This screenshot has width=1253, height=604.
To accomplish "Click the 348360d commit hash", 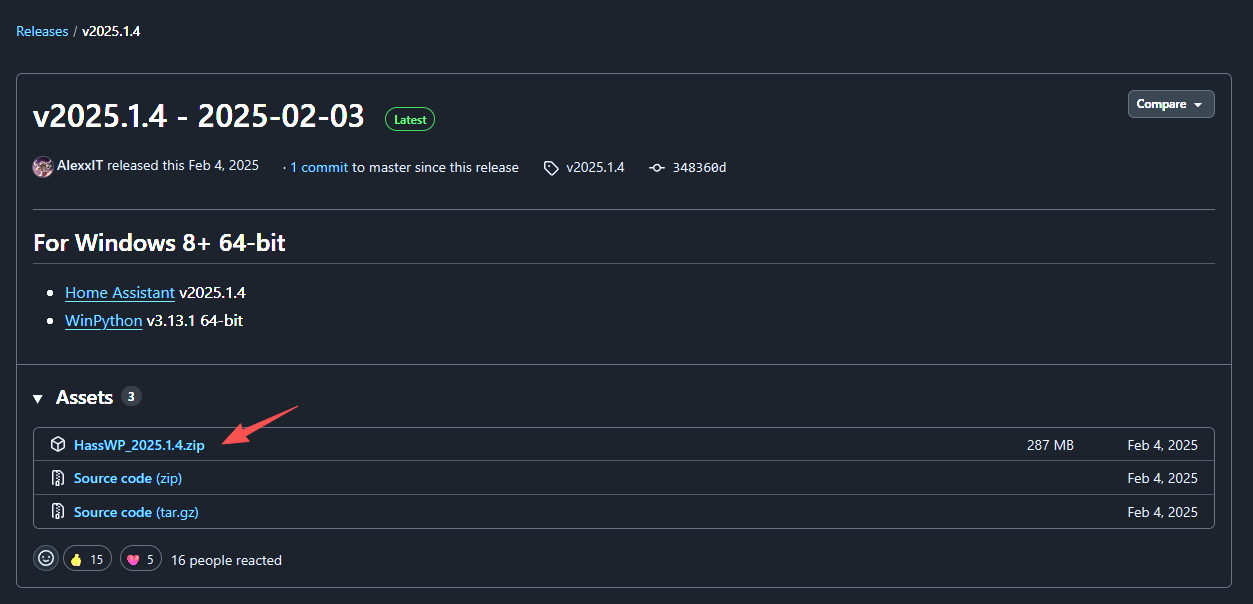I will (699, 168).
